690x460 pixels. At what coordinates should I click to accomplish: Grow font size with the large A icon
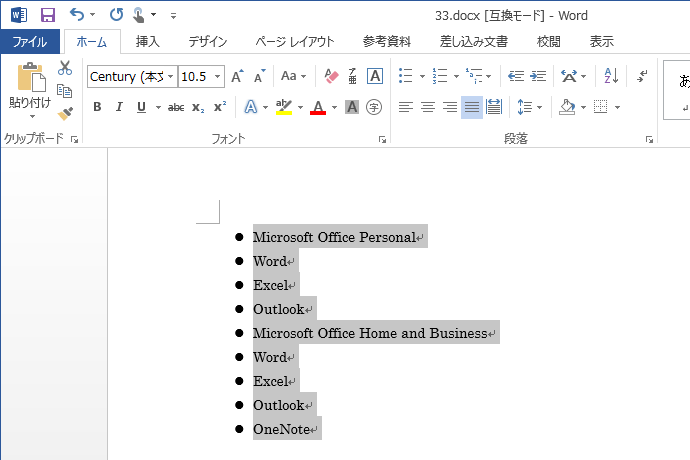(238, 76)
